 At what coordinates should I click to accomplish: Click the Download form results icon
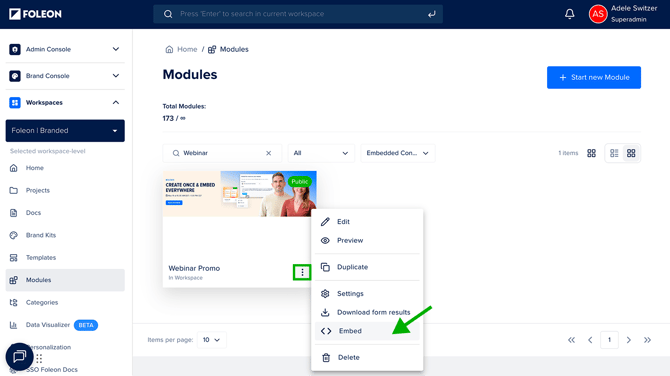[325, 312]
